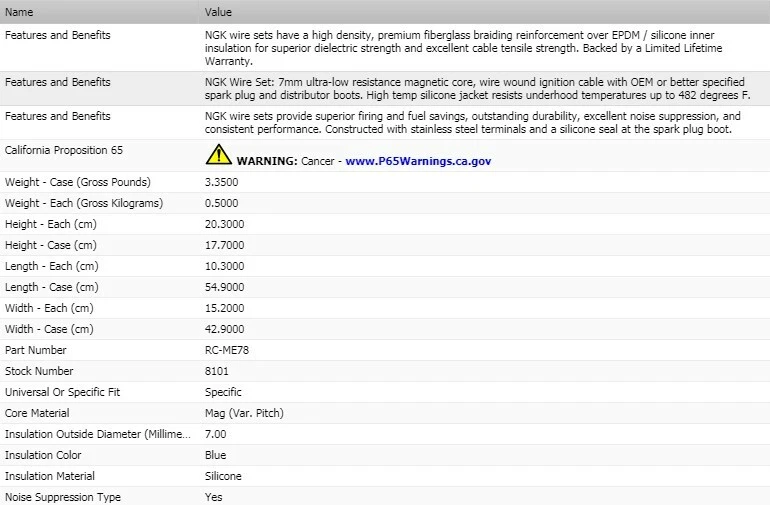Click the fiberglass braiding reinforcement description
The height and width of the screenshot is (505, 770).
tap(464, 48)
